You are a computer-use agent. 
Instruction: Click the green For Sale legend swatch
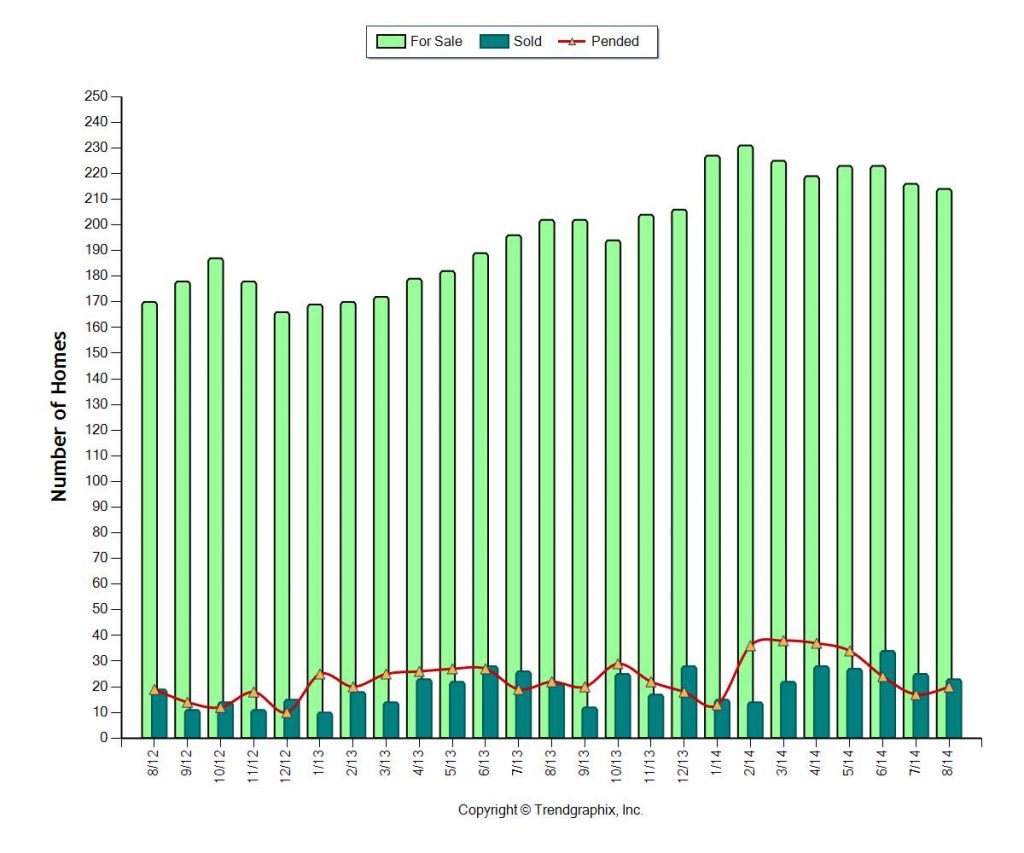390,42
